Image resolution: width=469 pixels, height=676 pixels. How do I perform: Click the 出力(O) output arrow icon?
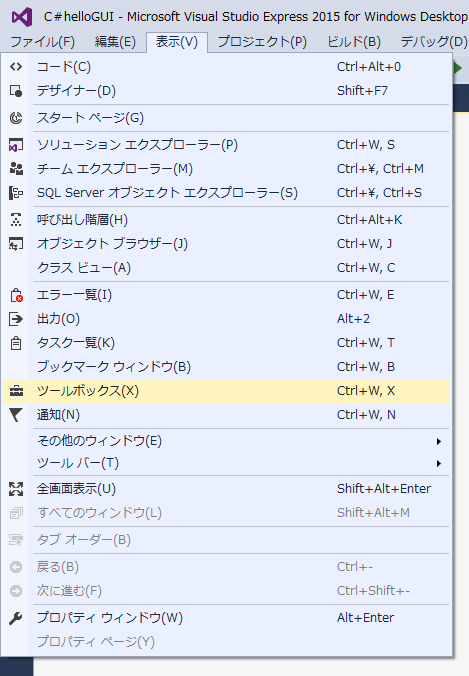point(16,319)
